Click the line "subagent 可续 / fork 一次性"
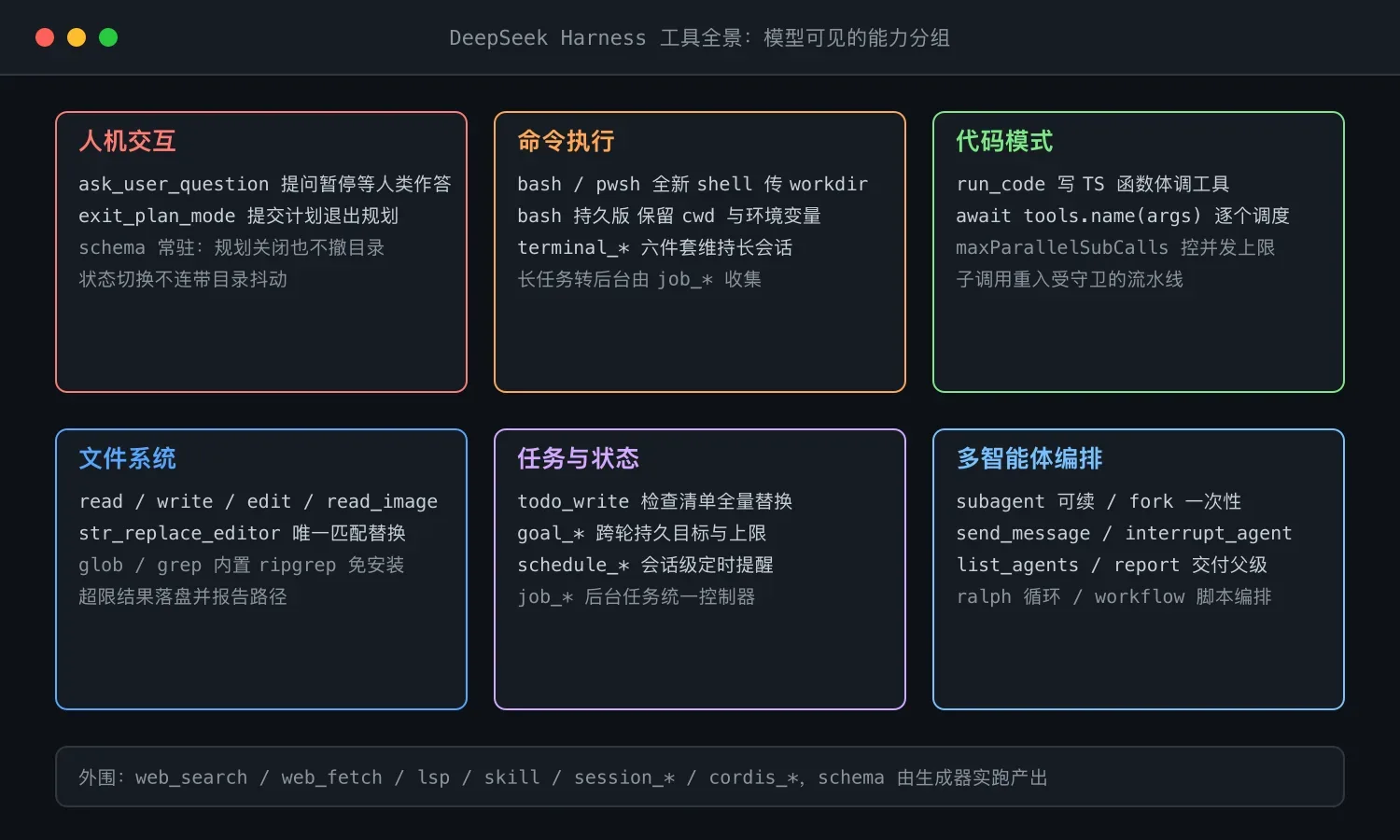This screenshot has height=840, width=1400. 1099,501
